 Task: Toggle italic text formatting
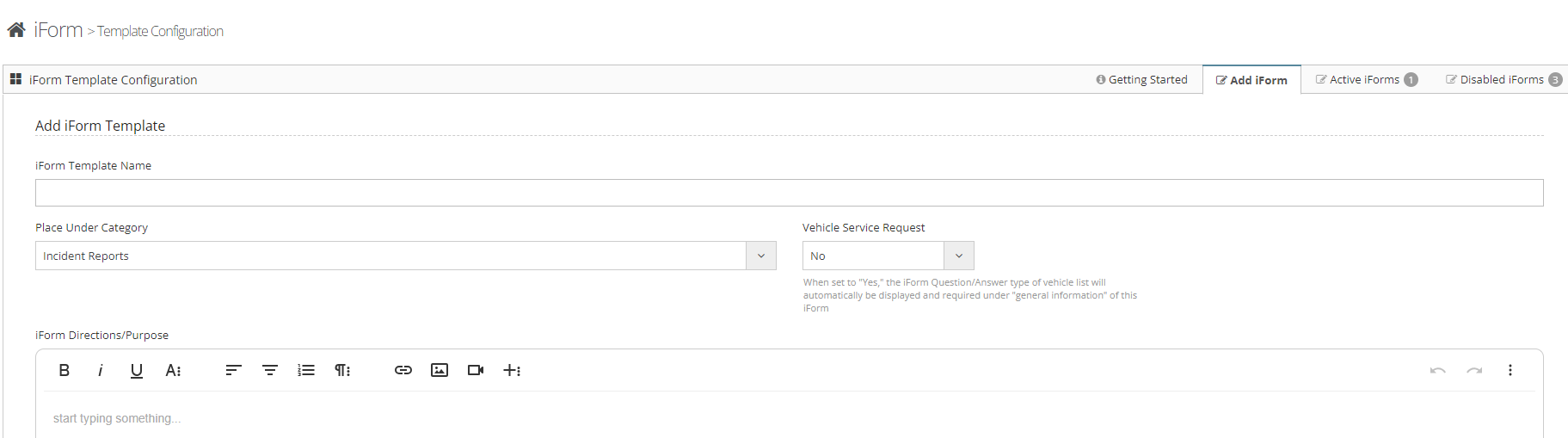point(101,370)
